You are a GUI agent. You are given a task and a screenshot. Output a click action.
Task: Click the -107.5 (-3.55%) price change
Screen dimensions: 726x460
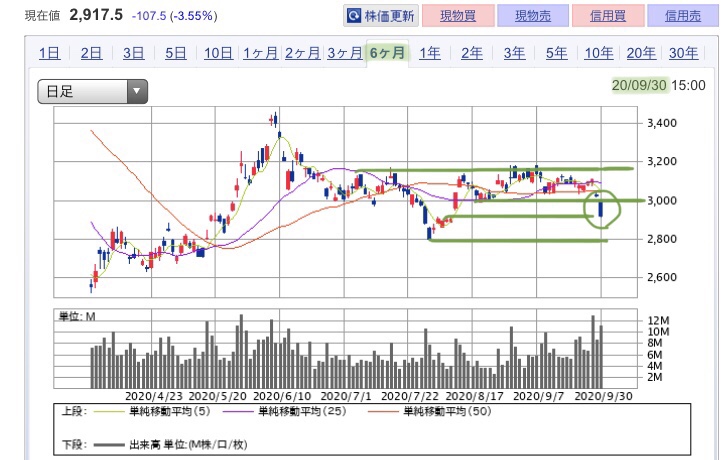174,16
